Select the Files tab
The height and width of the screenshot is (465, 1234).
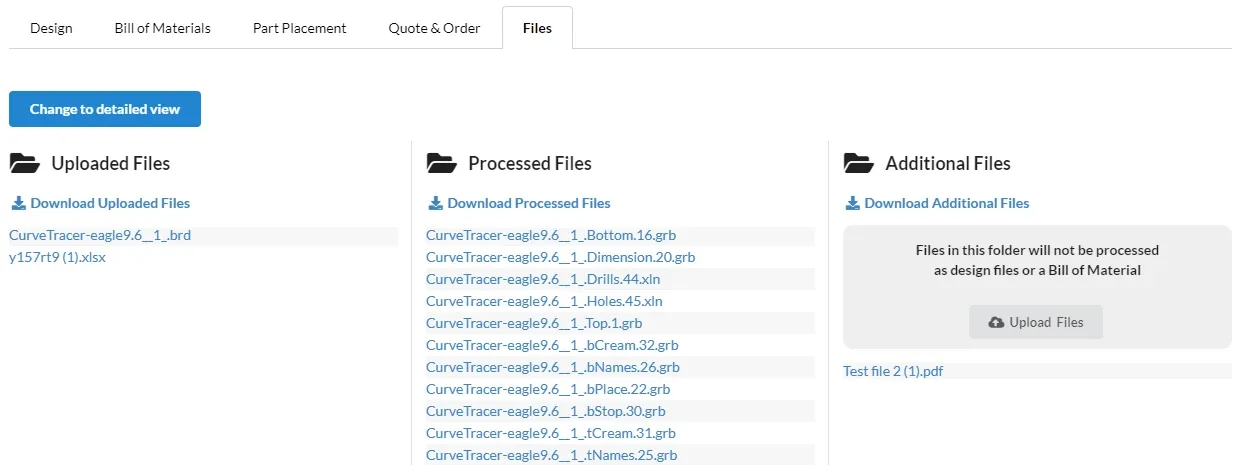(x=537, y=28)
